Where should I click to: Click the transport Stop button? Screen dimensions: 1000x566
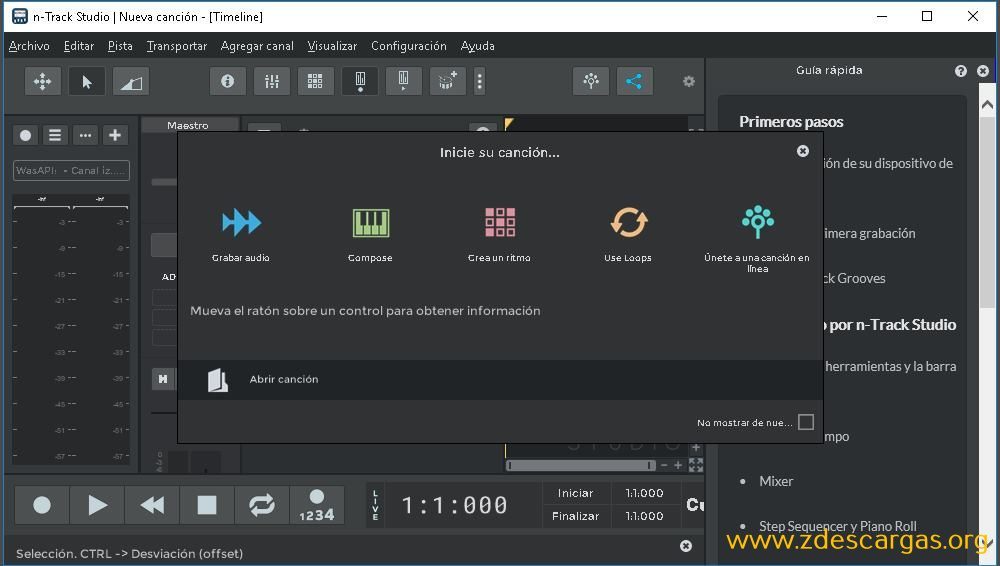tap(207, 505)
